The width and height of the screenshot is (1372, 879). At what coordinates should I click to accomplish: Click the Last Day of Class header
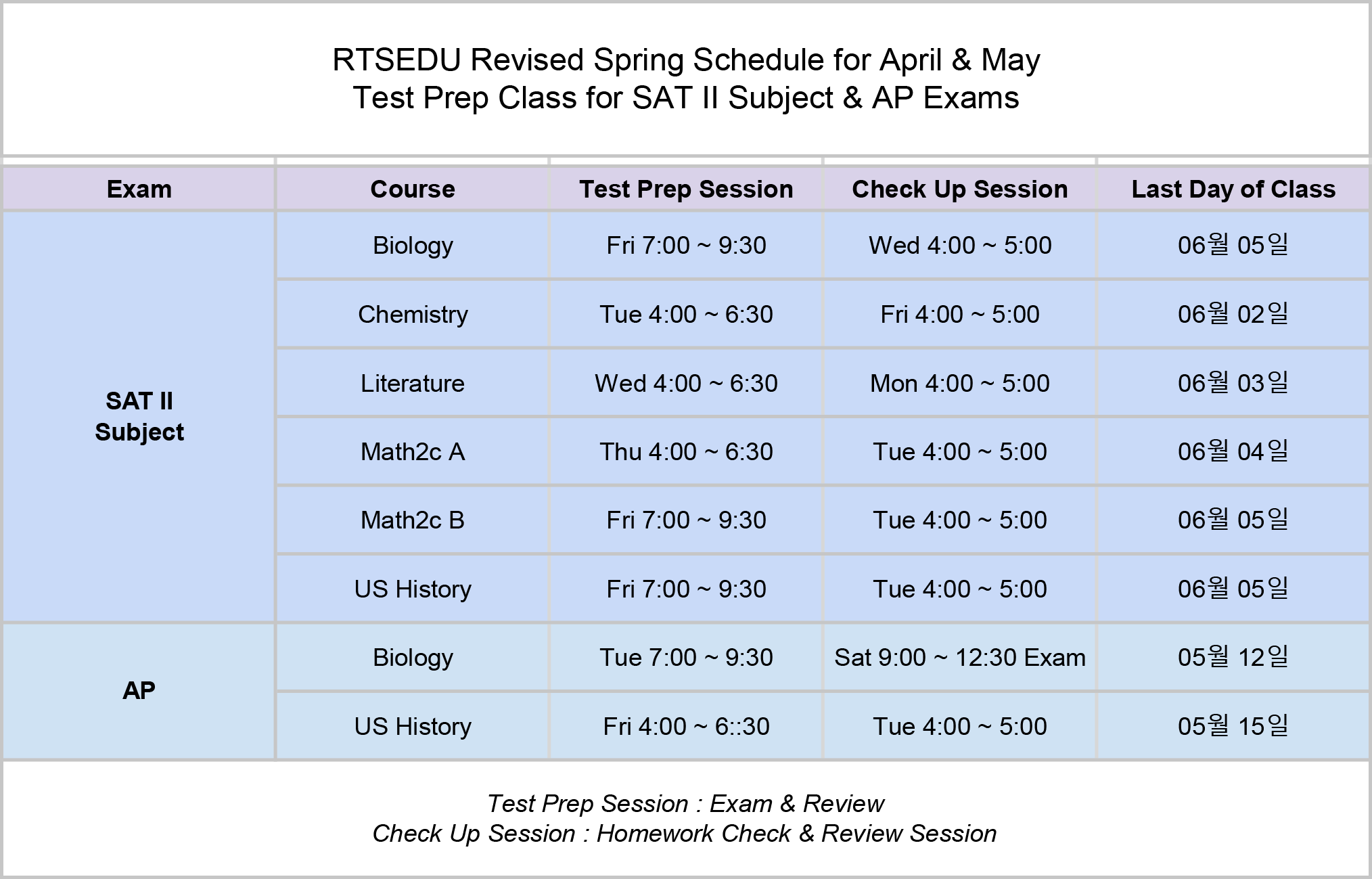point(1233,189)
